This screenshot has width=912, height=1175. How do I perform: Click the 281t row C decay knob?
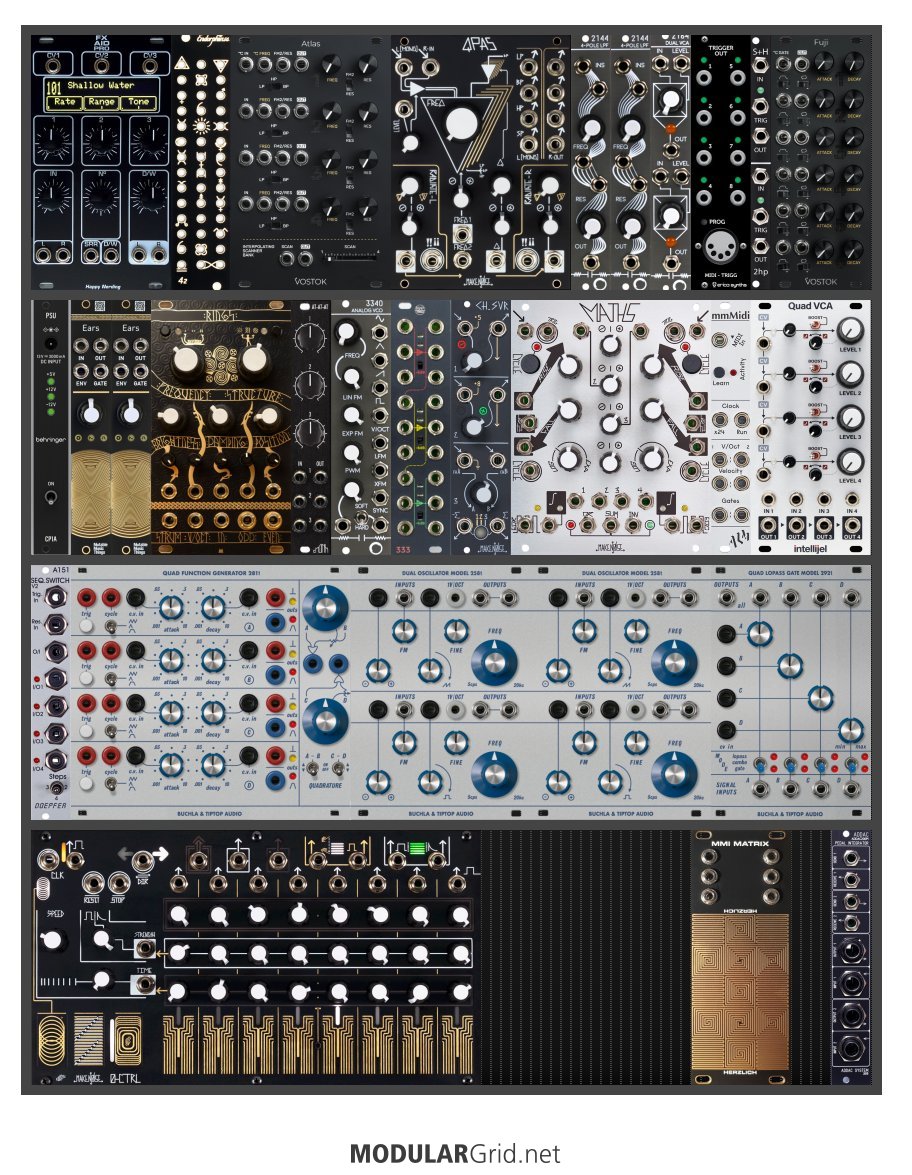coord(214,712)
